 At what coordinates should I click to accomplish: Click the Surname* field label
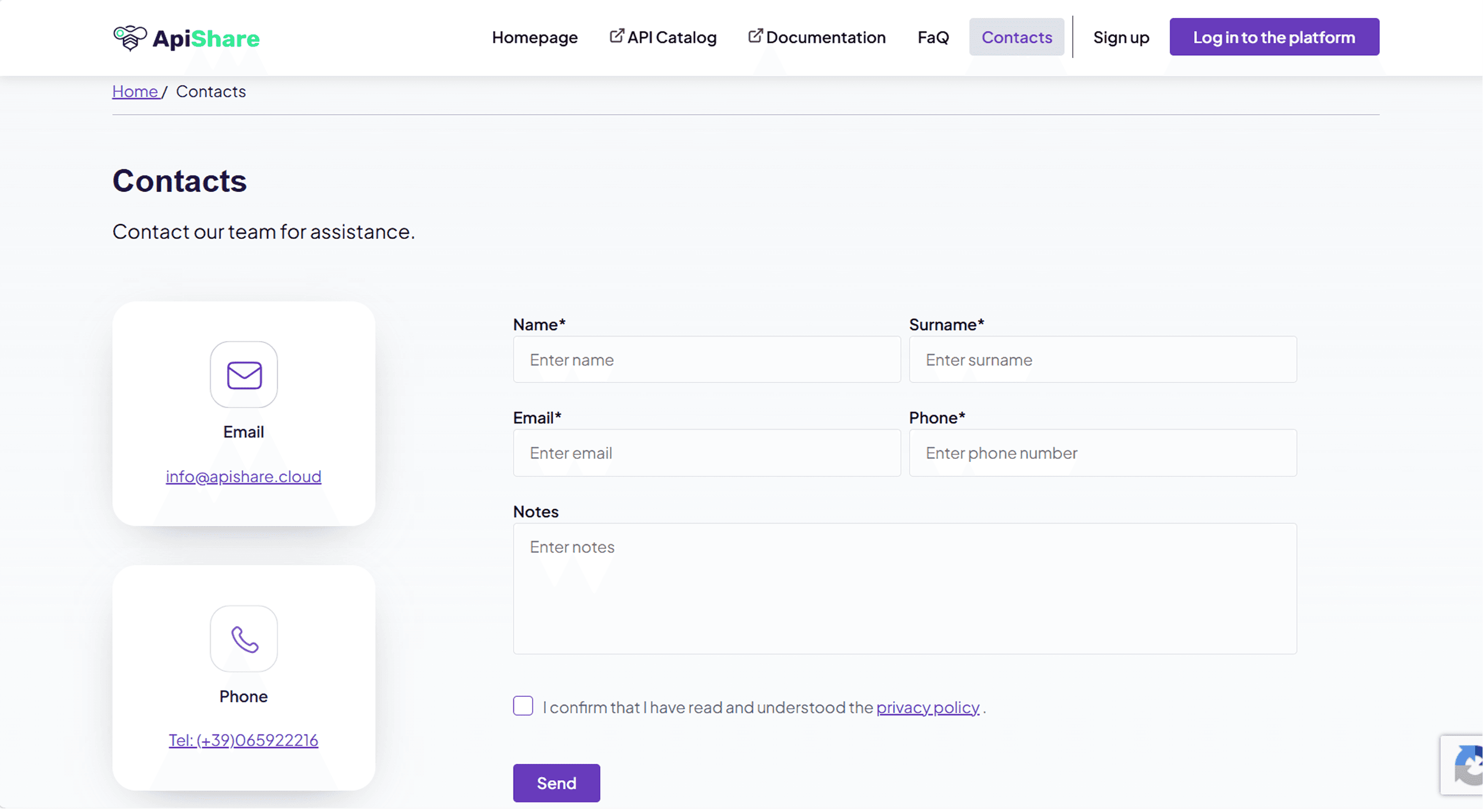[947, 325]
